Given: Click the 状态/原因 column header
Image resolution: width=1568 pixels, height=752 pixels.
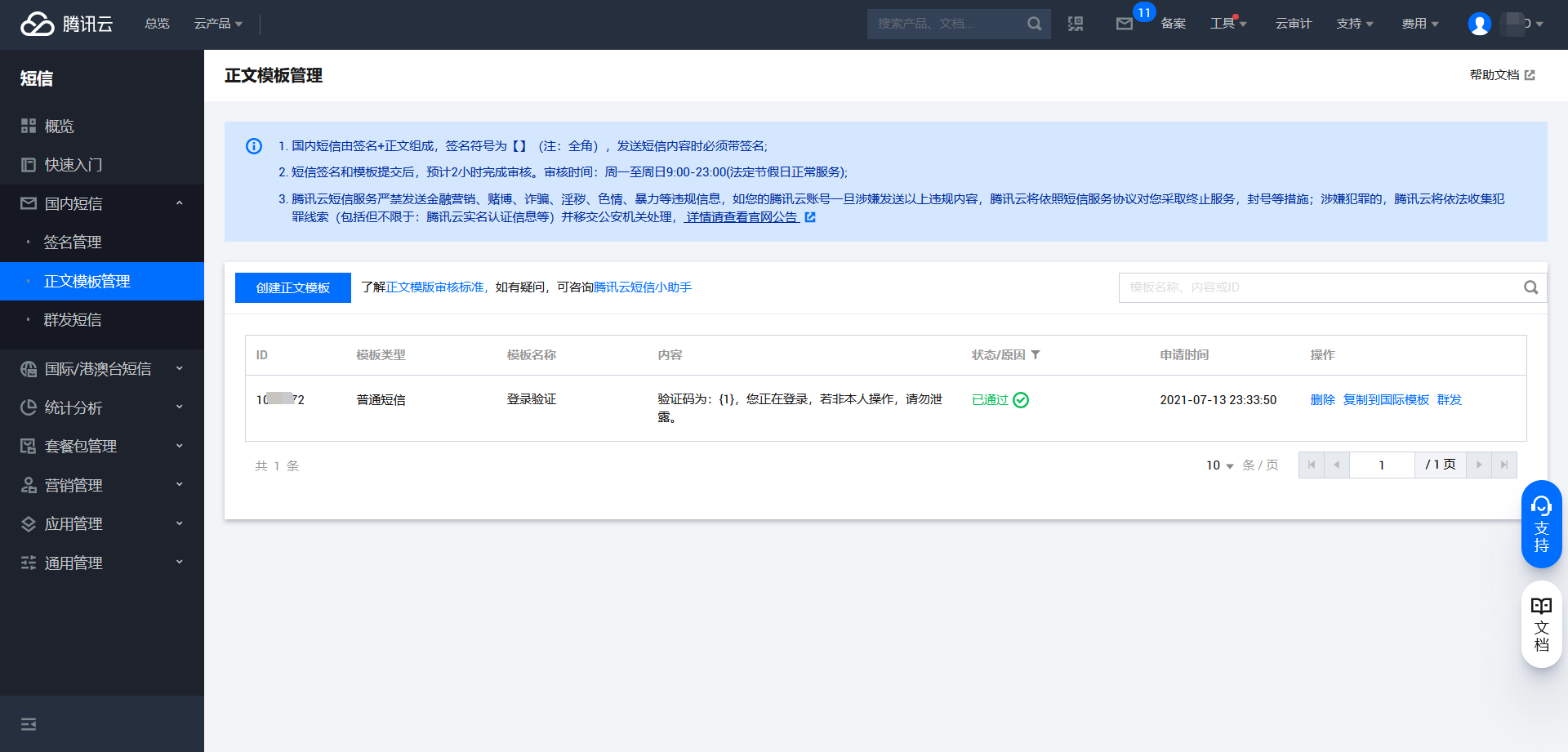Looking at the screenshot, I should [998, 355].
